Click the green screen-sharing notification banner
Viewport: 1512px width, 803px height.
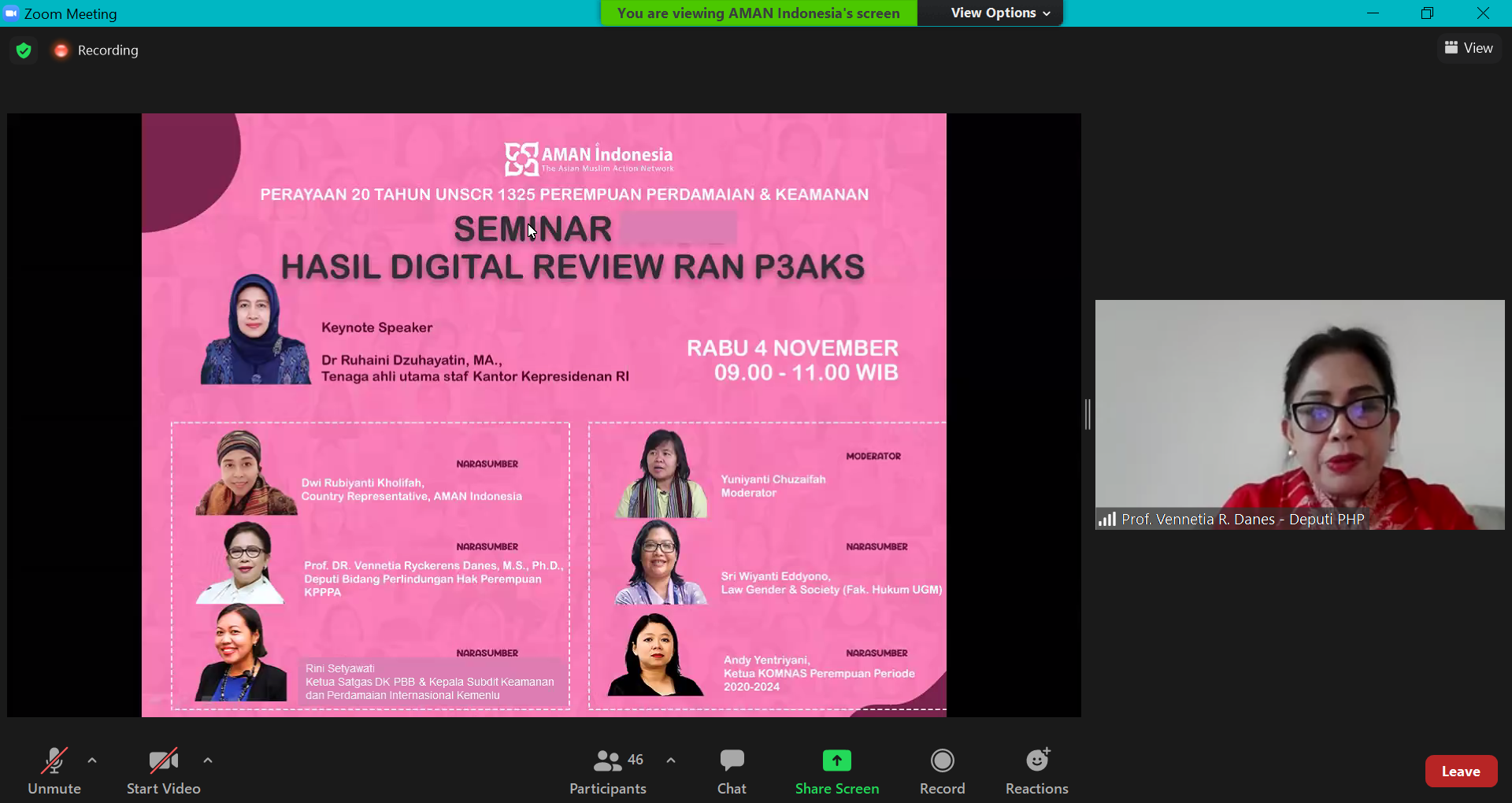(x=758, y=13)
